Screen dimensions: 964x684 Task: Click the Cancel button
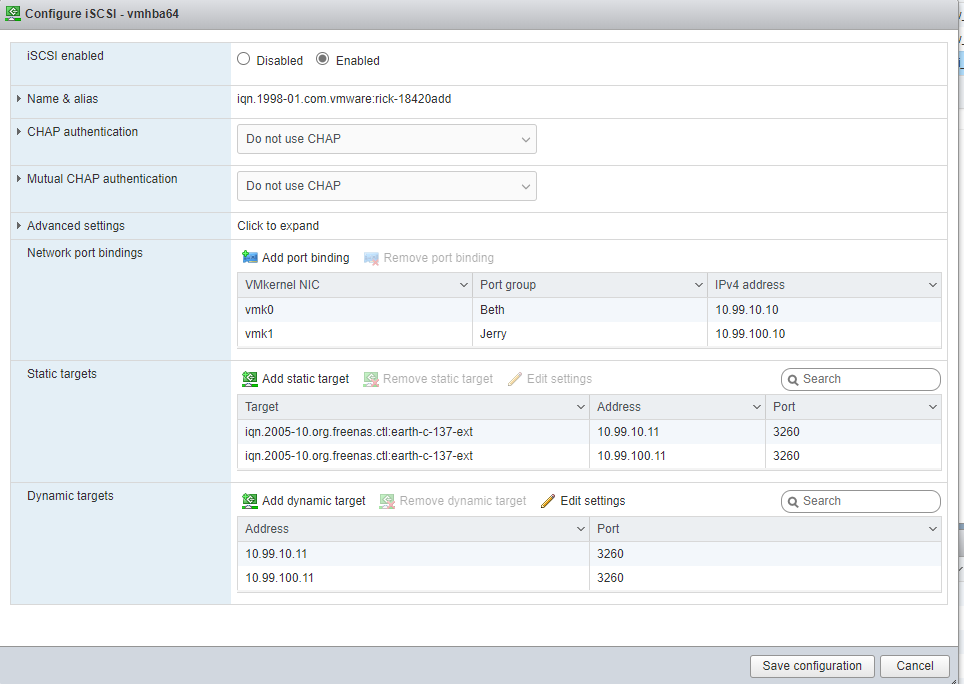point(915,666)
